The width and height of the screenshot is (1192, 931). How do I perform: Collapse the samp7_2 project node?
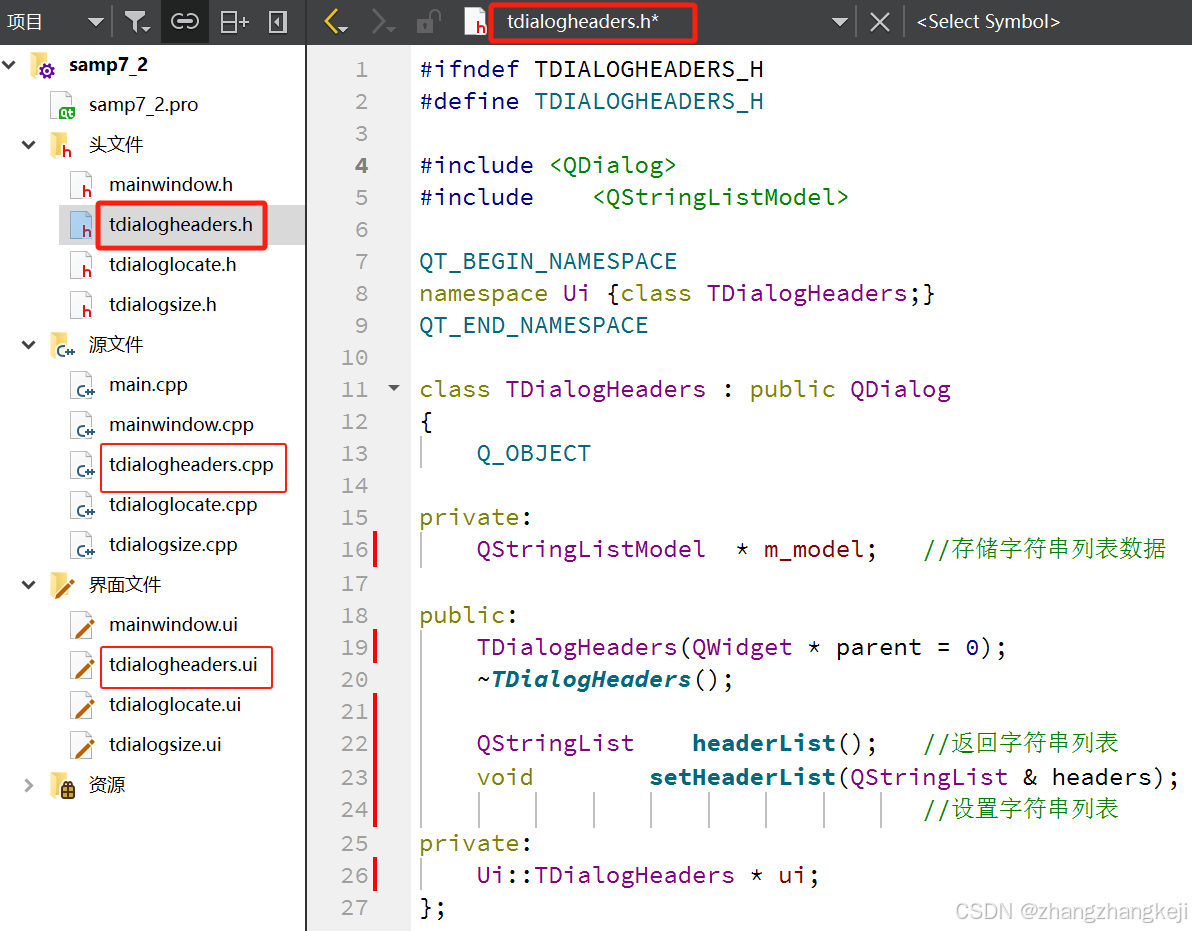tap(10, 65)
